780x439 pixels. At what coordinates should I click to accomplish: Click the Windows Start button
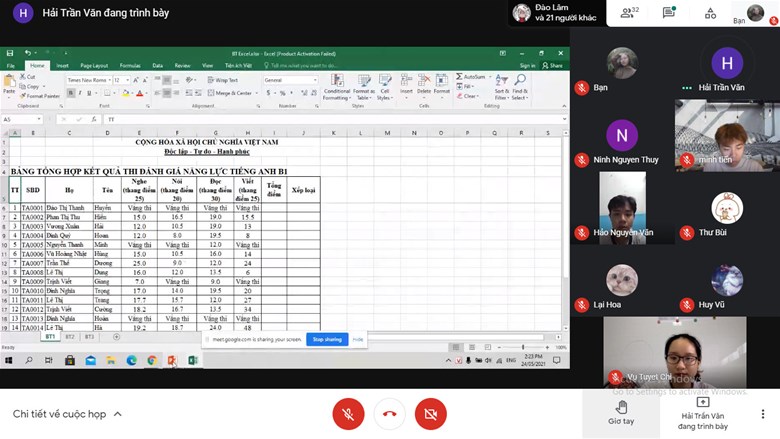point(8,360)
